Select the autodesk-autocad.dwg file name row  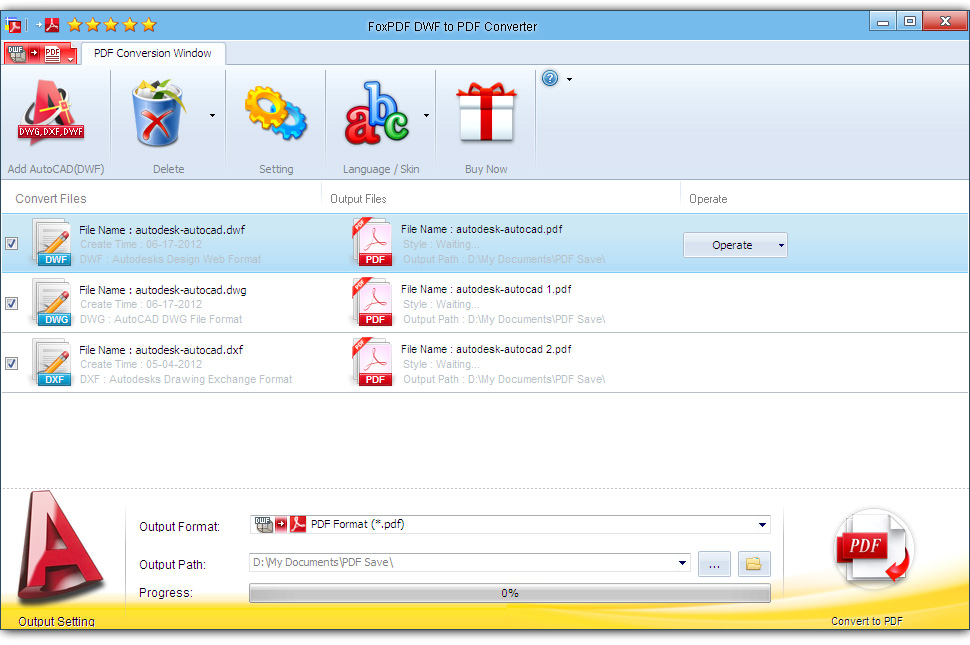pos(163,290)
